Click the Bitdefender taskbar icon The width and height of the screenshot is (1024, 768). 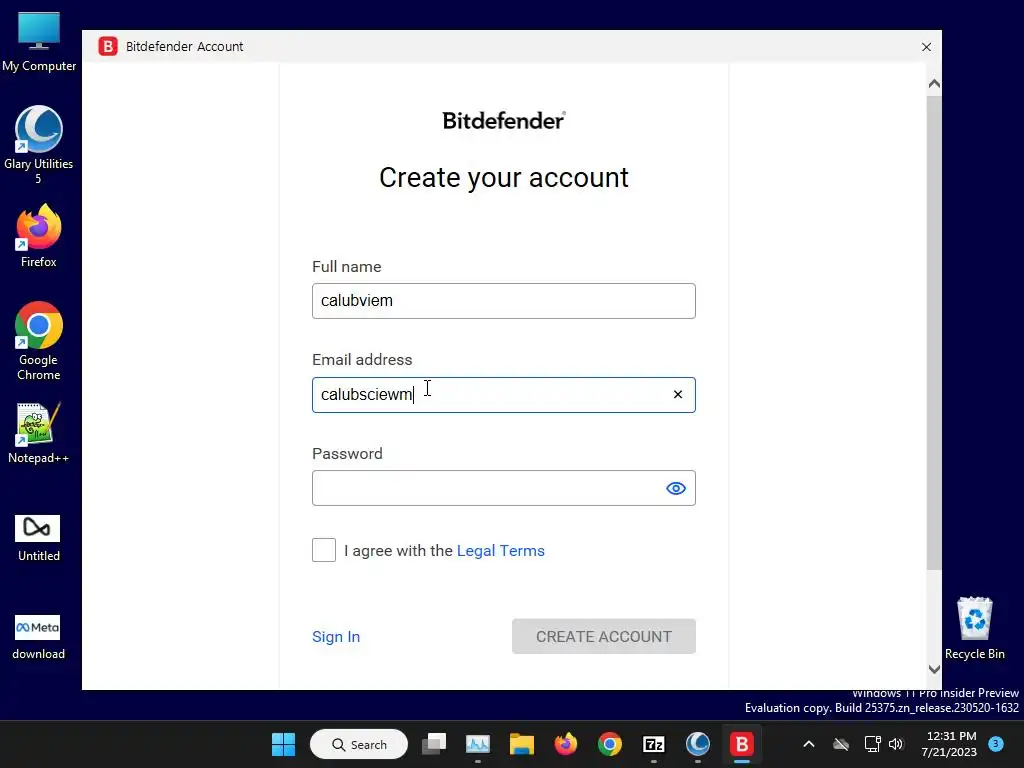(742, 744)
